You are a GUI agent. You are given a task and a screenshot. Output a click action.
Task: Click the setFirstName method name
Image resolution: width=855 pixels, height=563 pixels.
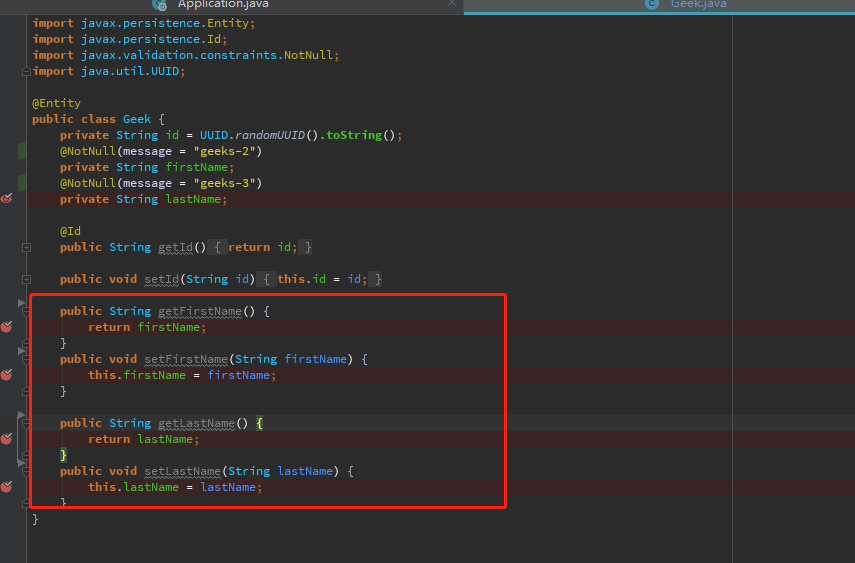point(185,359)
